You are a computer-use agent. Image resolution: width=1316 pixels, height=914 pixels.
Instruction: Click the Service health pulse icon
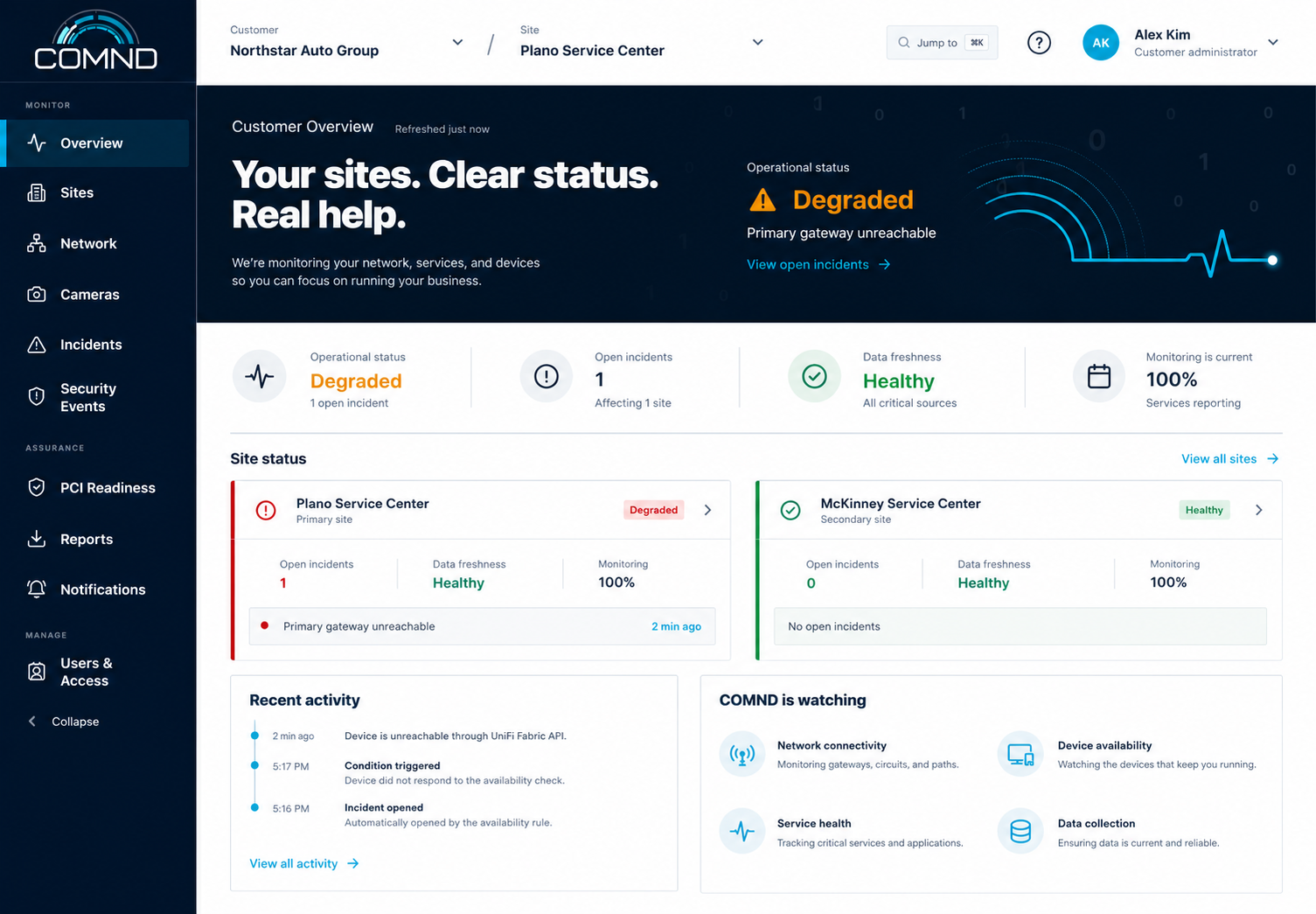pyautogui.click(x=742, y=831)
